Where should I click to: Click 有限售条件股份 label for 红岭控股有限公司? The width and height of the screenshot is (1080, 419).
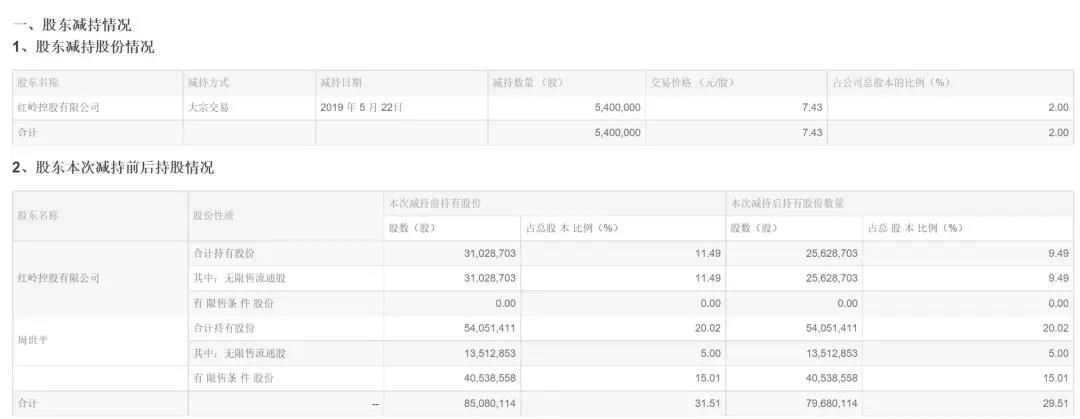pyautogui.click(x=233, y=303)
